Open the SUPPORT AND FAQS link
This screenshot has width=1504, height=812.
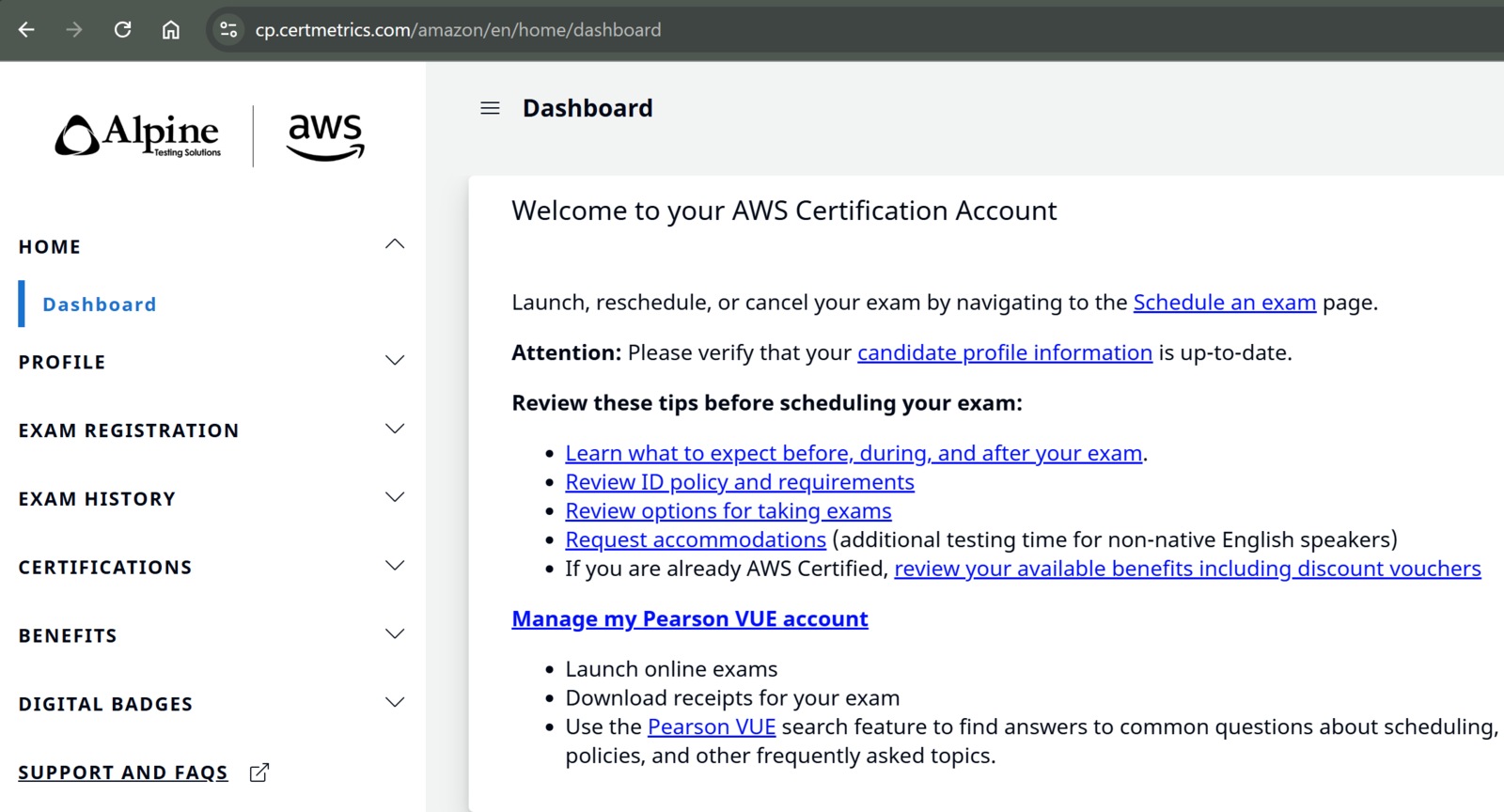(123, 773)
